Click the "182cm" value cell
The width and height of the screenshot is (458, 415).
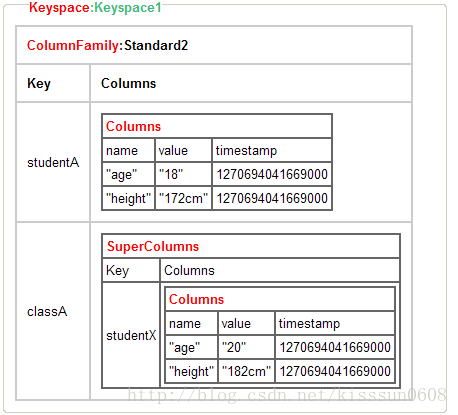point(246,371)
